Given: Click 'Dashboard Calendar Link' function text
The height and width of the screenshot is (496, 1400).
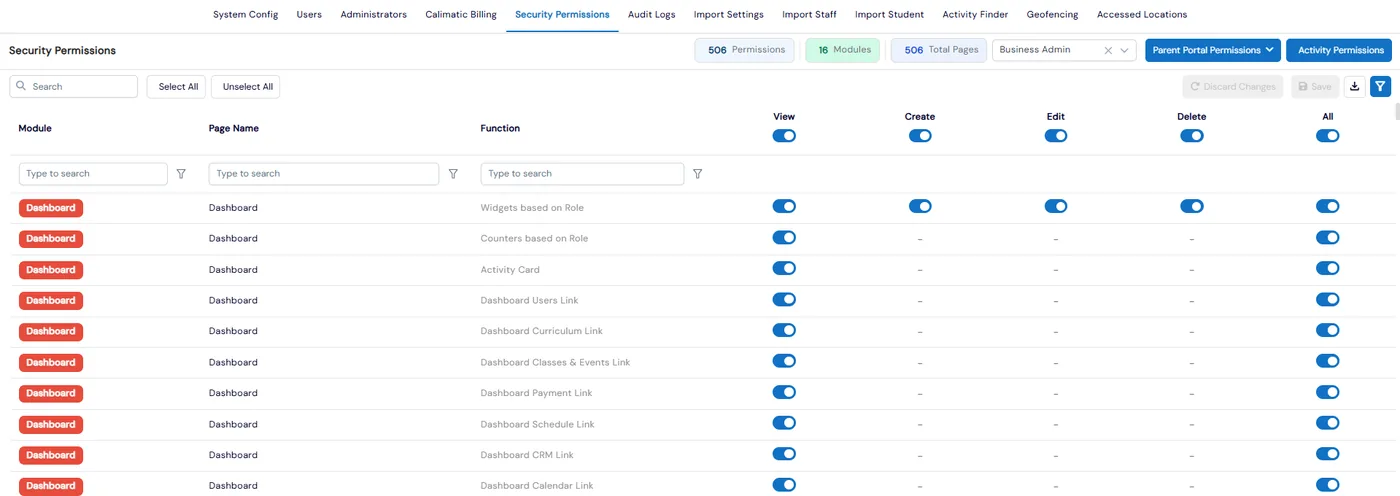Looking at the screenshot, I should (x=537, y=486).
